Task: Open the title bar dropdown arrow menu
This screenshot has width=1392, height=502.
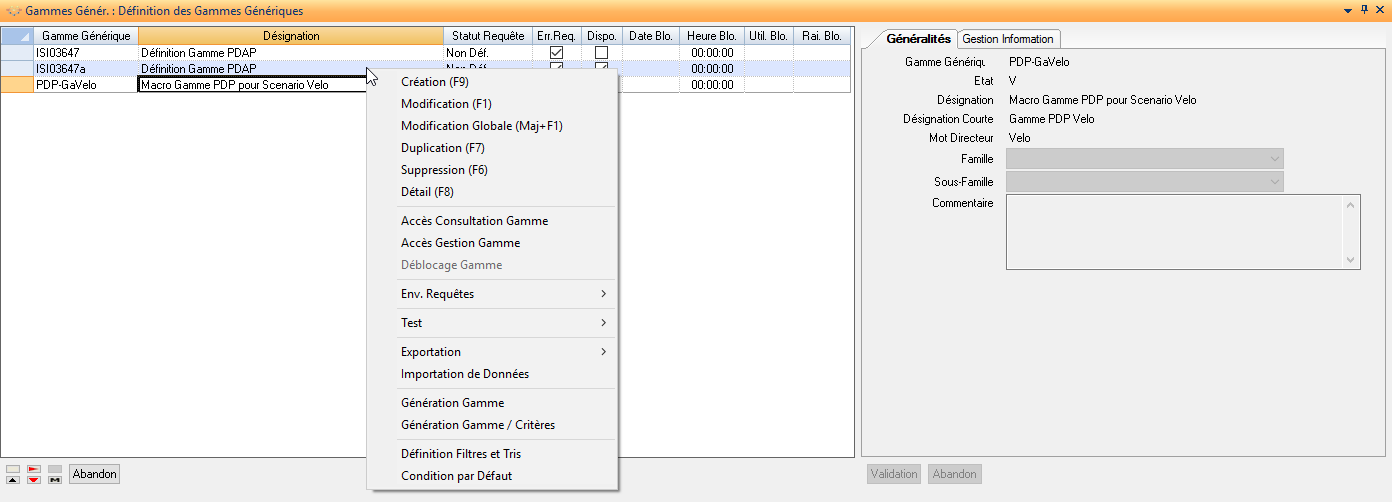Action: coord(1346,10)
